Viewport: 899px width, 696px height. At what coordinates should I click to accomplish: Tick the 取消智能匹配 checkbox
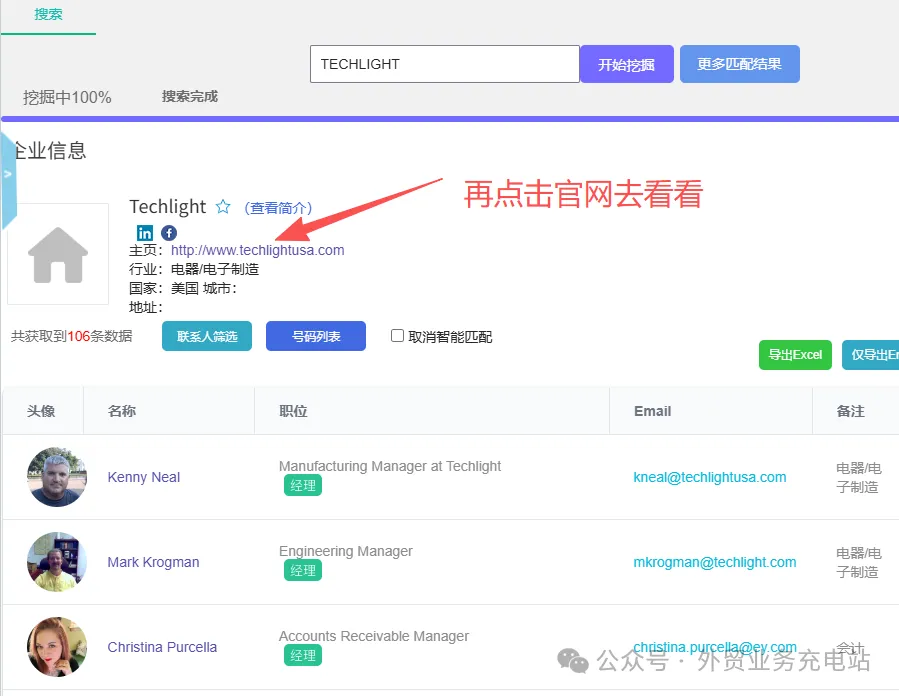[397, 335]
